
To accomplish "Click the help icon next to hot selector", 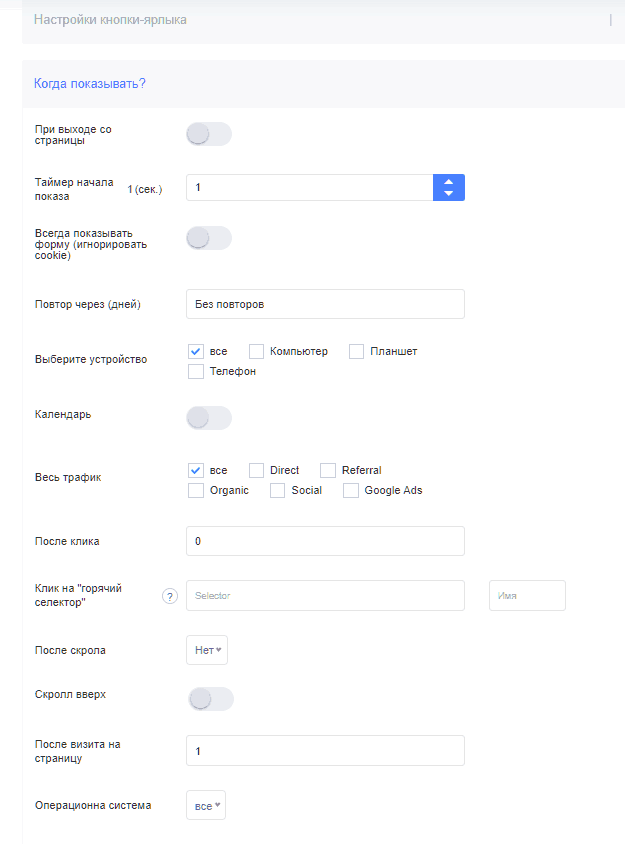I will (170, 596).
